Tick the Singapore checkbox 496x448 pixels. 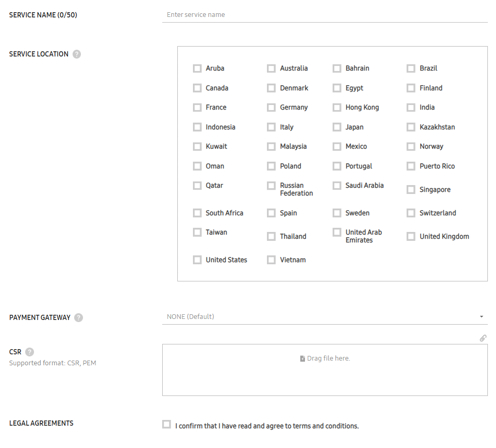pyautogui.click(x=411, y=190)
